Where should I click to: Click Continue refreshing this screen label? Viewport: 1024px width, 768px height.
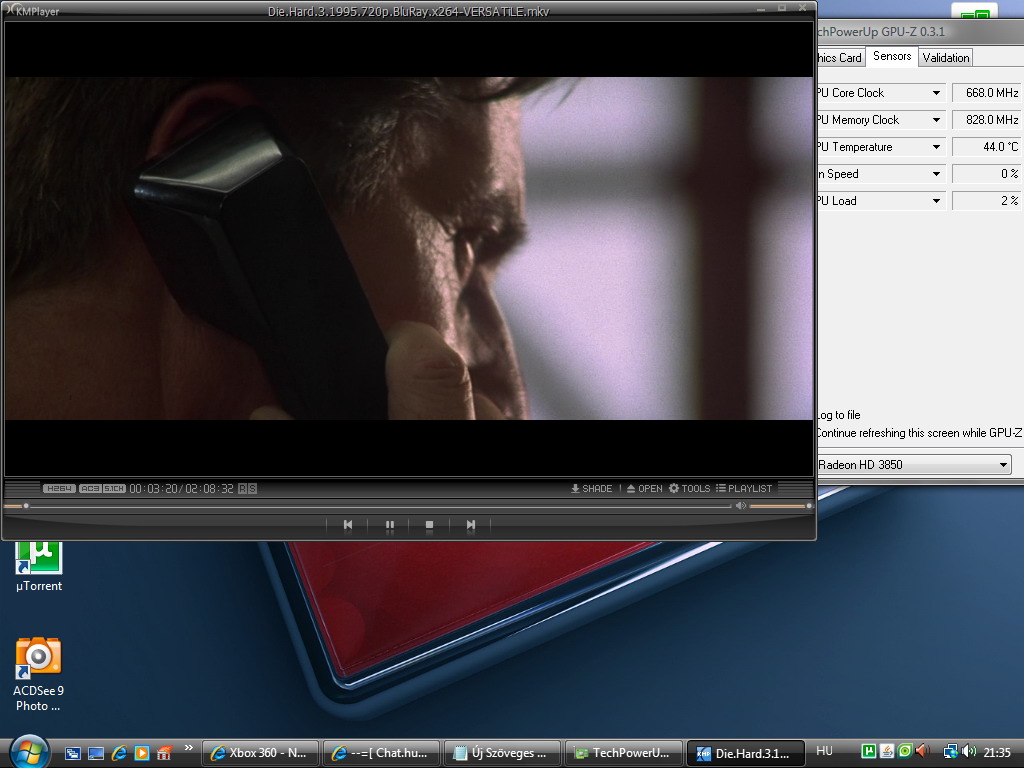pyautogui.click(x=920, y=432)
